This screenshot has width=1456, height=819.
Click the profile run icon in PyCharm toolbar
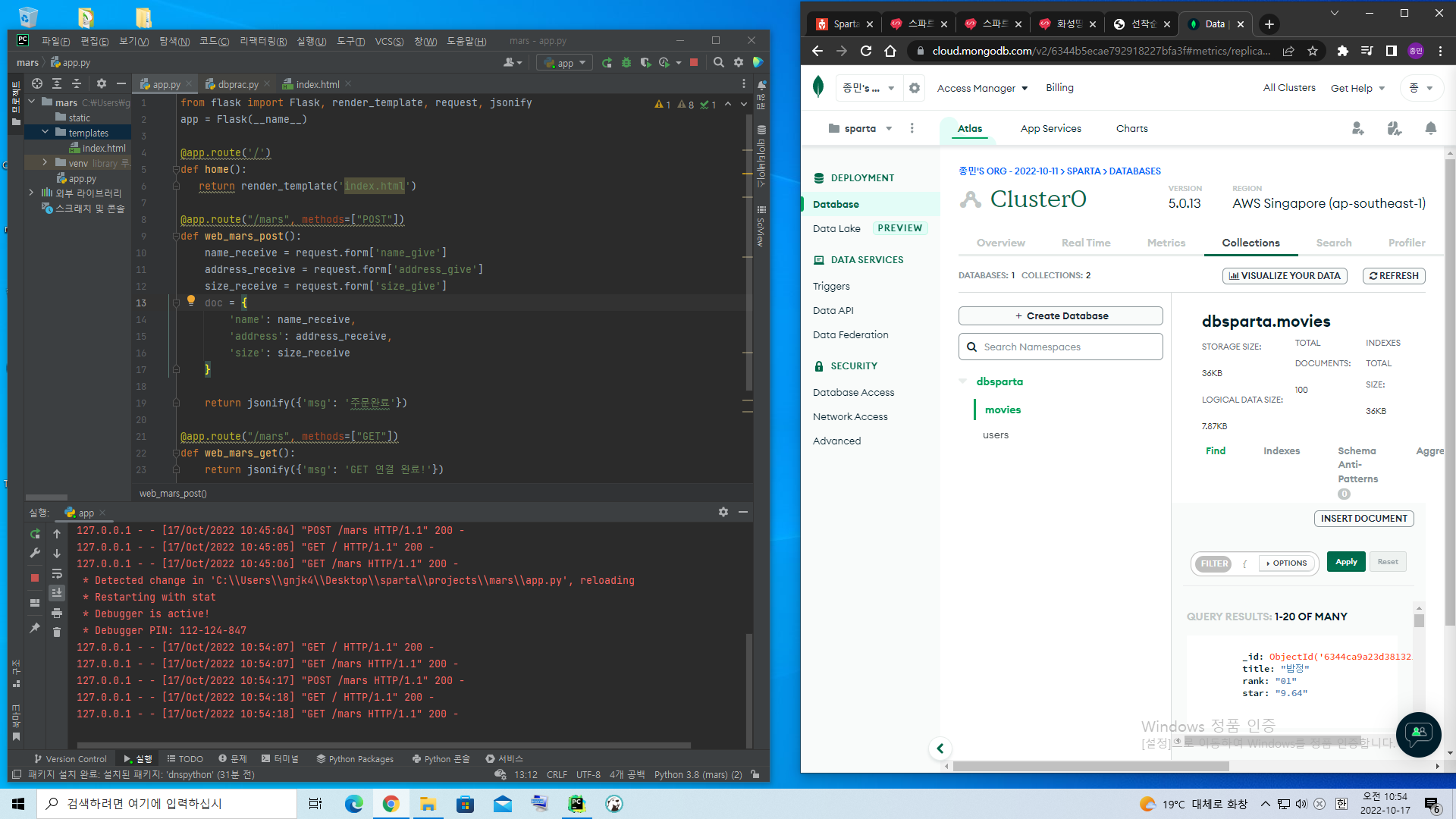(665, 63)
